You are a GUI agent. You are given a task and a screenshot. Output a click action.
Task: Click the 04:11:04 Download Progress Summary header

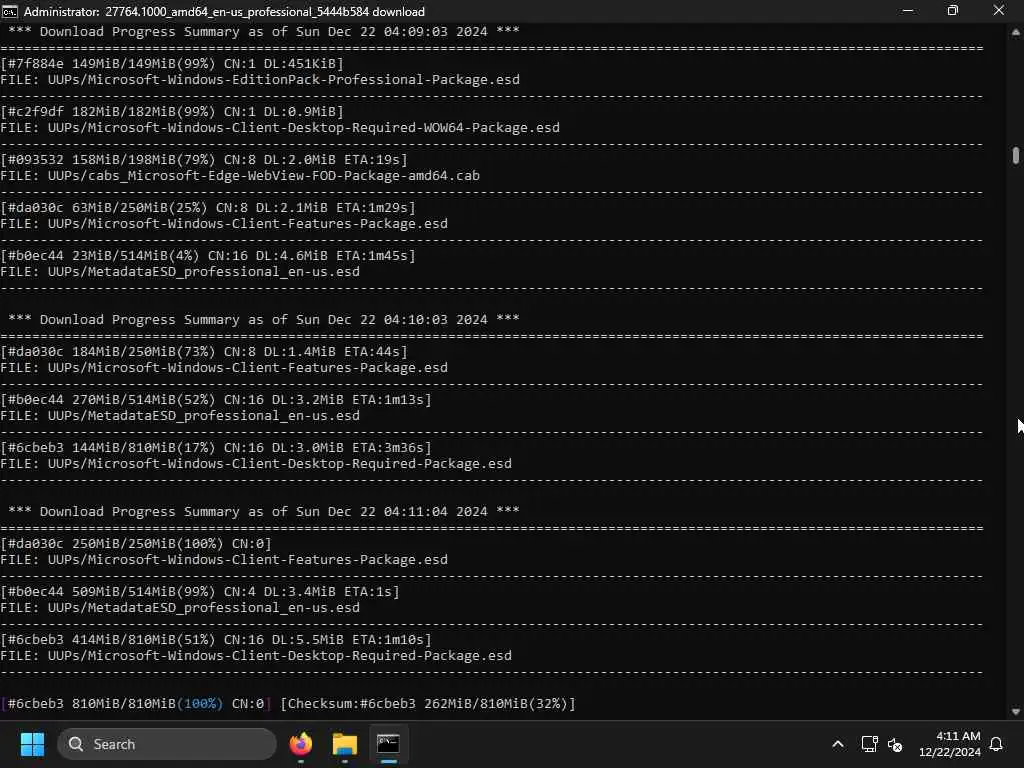tap(264, 511)
